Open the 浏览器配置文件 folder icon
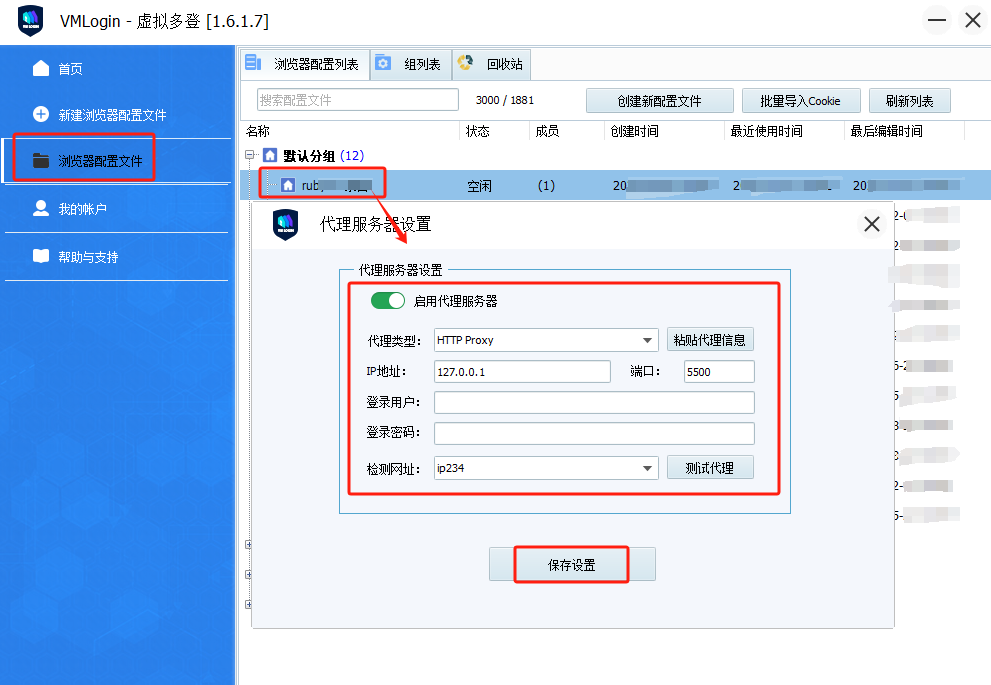This screenshot has width=991, height=685. click(41, 161)
